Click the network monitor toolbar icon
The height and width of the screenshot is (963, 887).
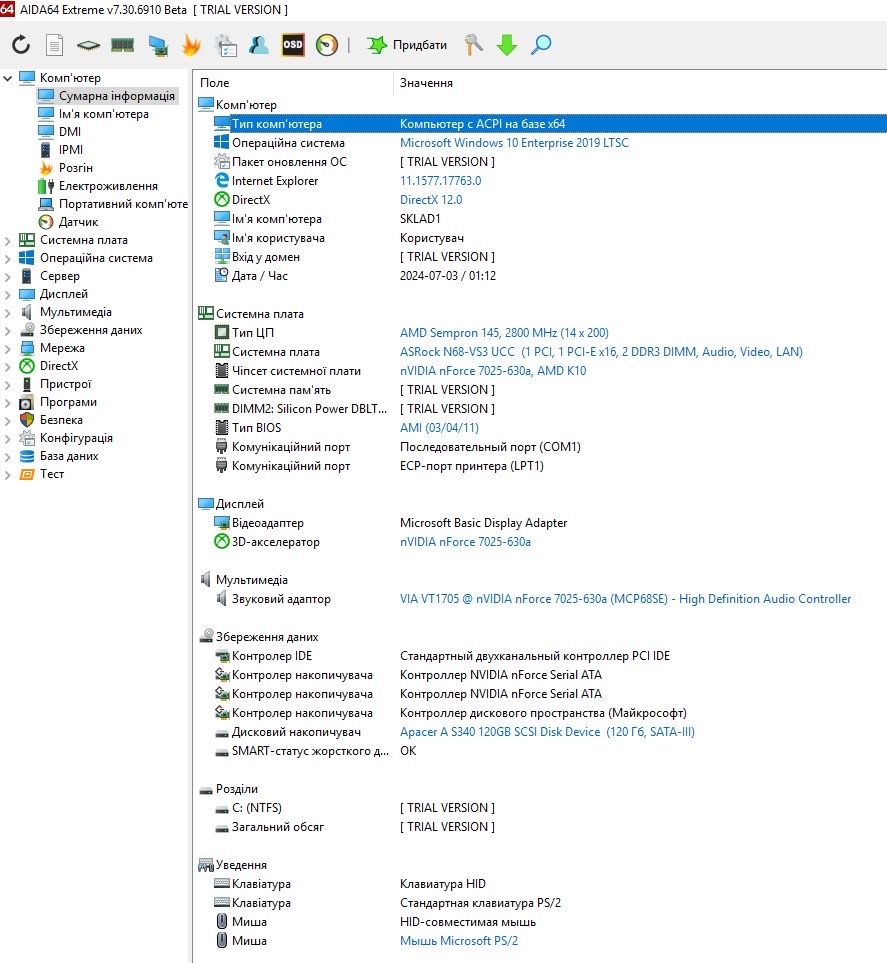click(x=158, y=45)
